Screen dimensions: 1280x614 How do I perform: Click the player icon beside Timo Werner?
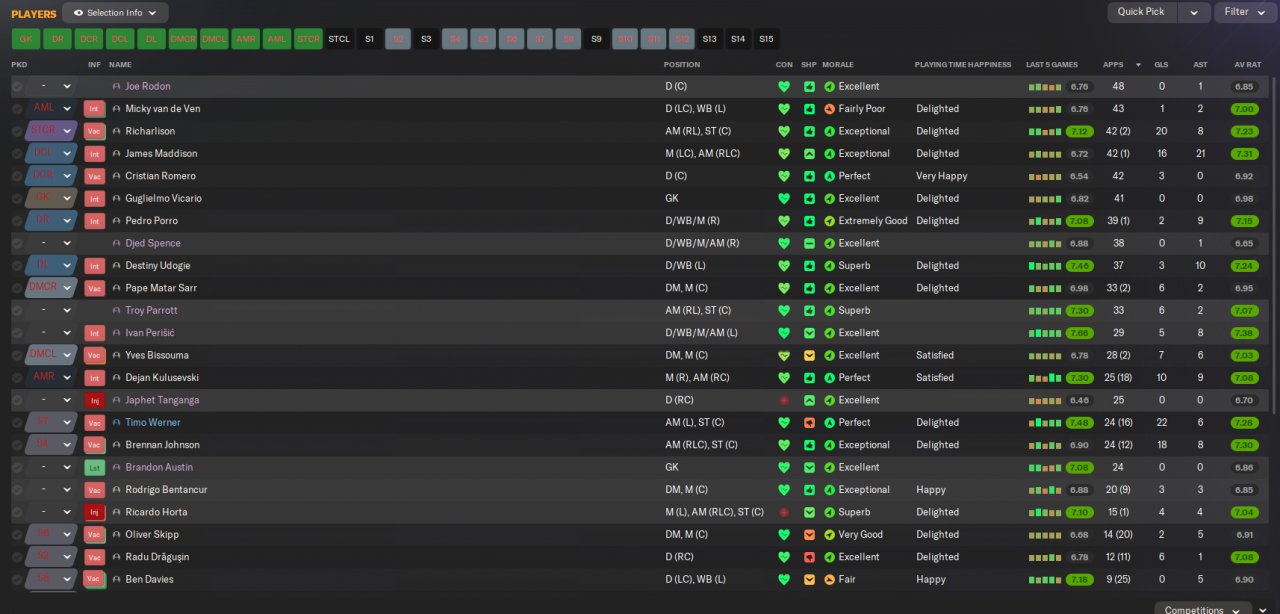[116, 423]
